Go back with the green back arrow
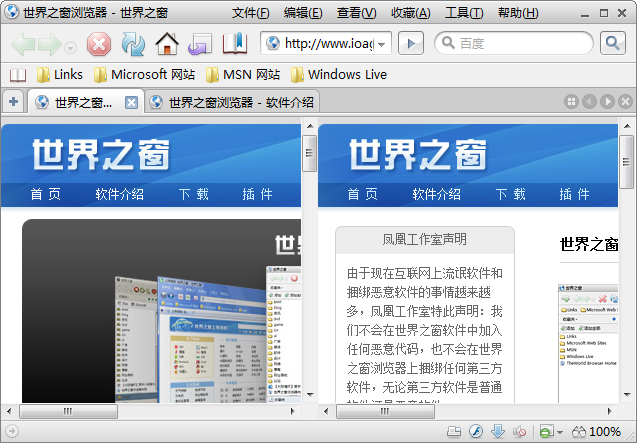This screenshot has width=637, height=443. click(x=23, y=44)
